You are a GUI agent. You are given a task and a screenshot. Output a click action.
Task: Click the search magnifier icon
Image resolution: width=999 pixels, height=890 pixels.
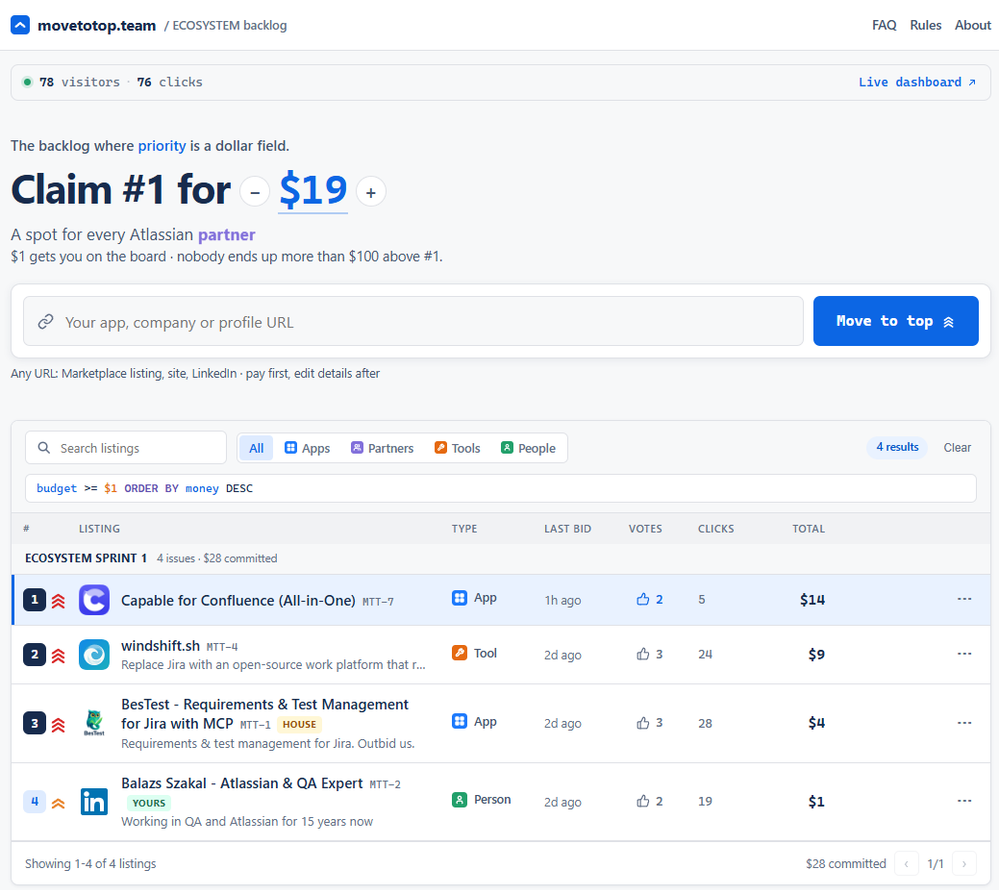tap(44, 448)
